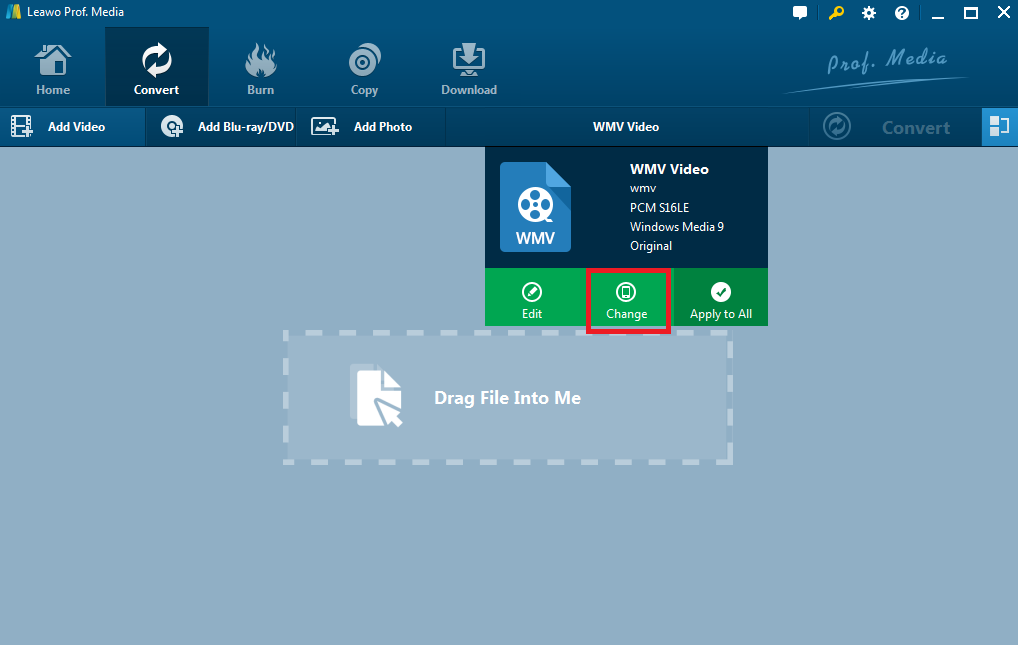Screen dimensions: 1018x645
Task: Open settings gear icon in title bar
Action: (869, 13)
